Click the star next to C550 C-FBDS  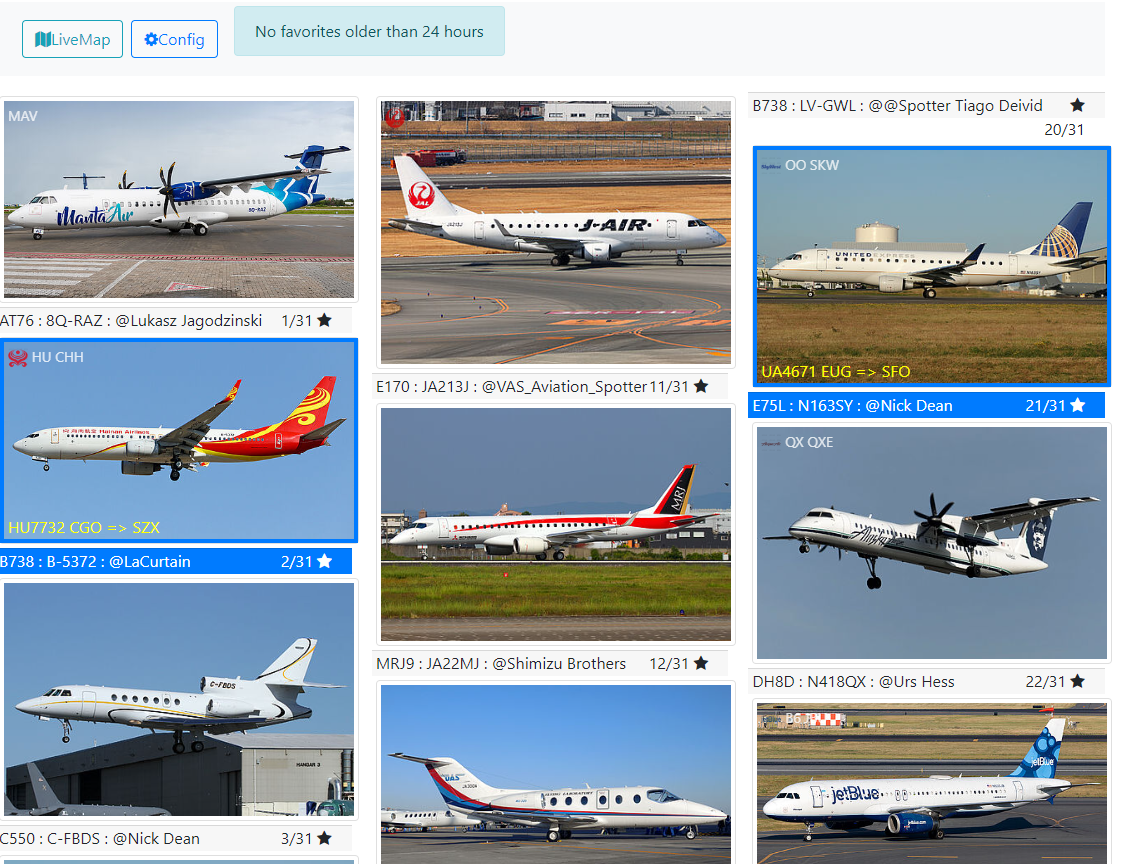324,838
